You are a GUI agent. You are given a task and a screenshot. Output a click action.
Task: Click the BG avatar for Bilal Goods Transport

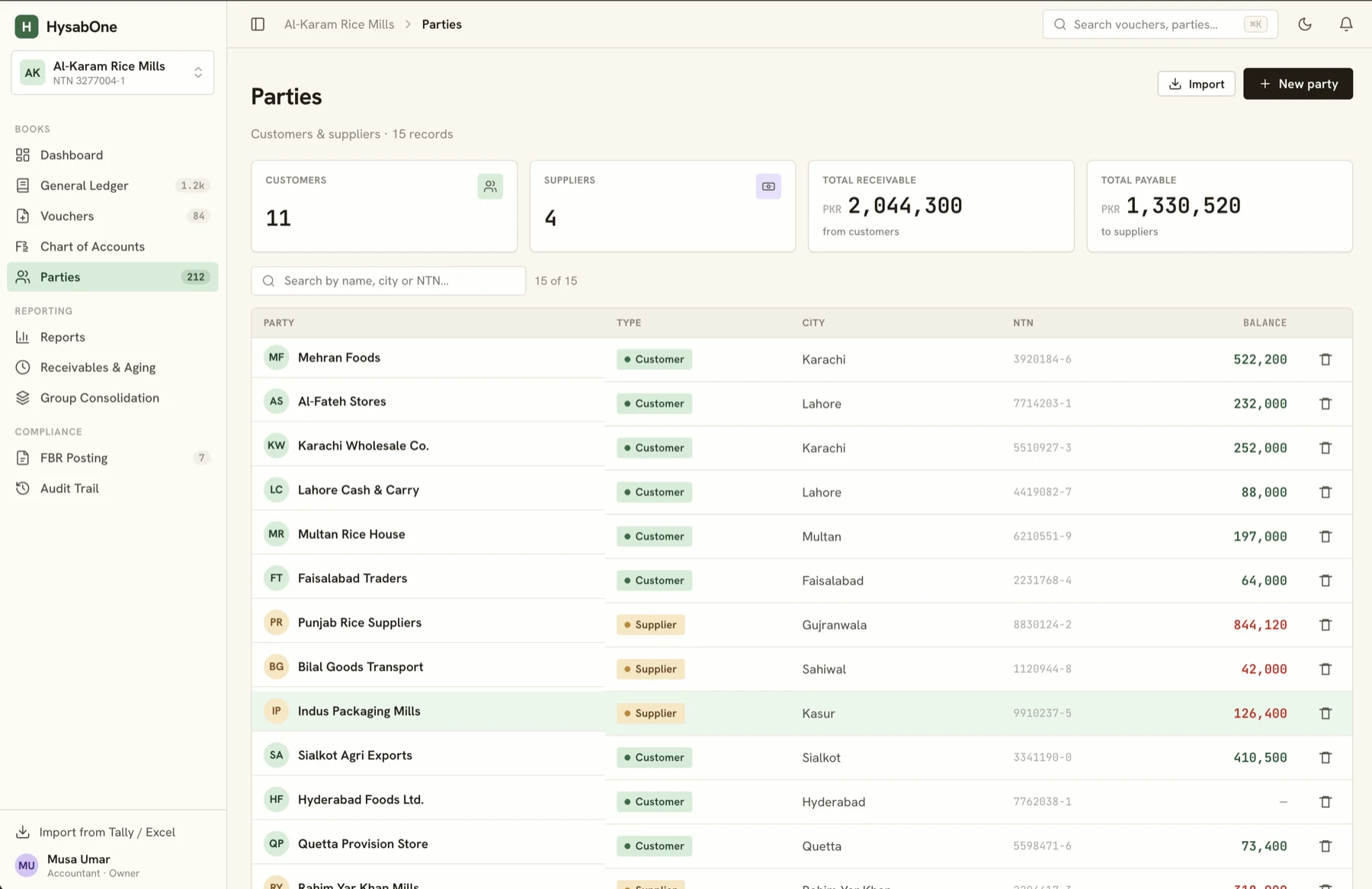pyautogui.click(x=276, y=666)
